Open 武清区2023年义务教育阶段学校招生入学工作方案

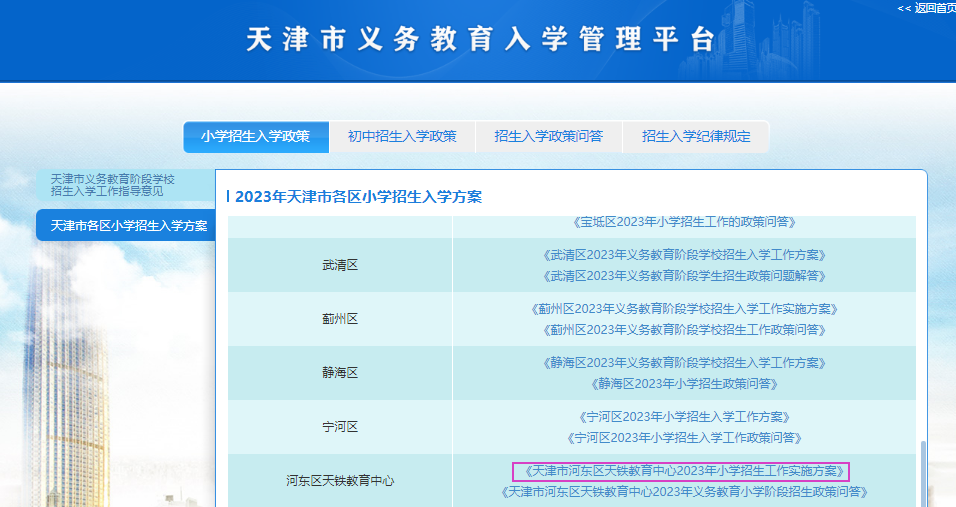(x=684, y=255)
